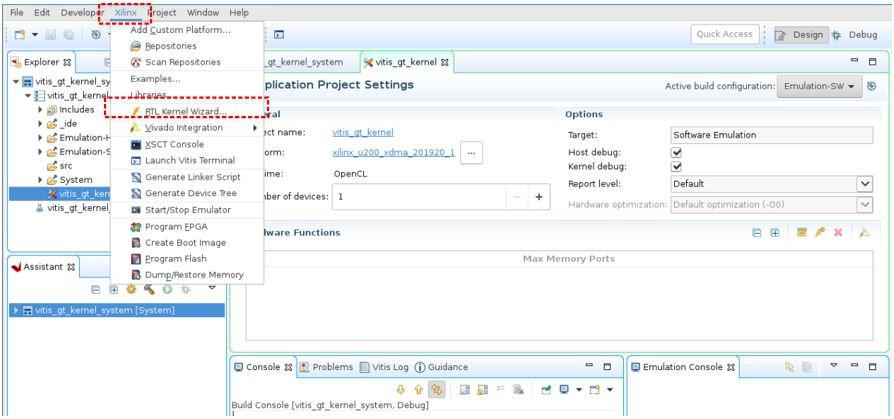Open the Report level dropdown
The width and height of the screenshot is (894, 419).
point(865,184)
